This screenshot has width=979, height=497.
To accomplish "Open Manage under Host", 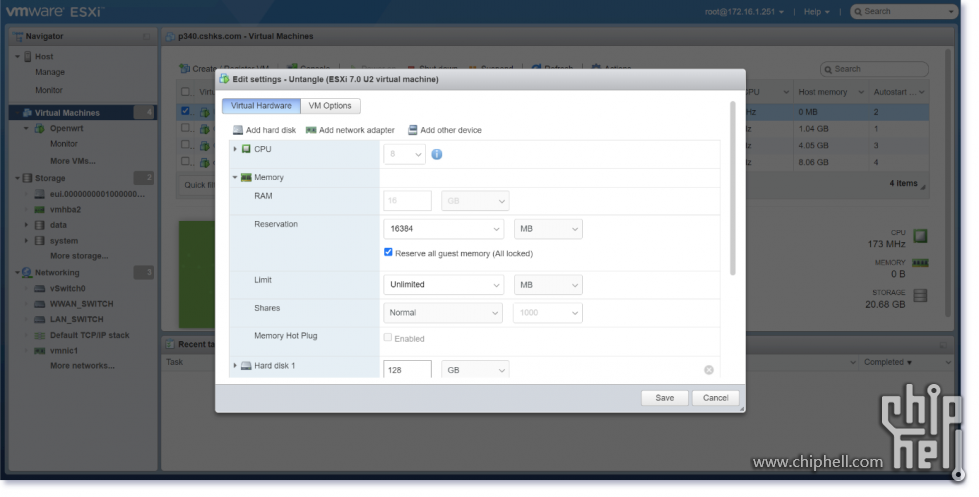I will 50,72.
